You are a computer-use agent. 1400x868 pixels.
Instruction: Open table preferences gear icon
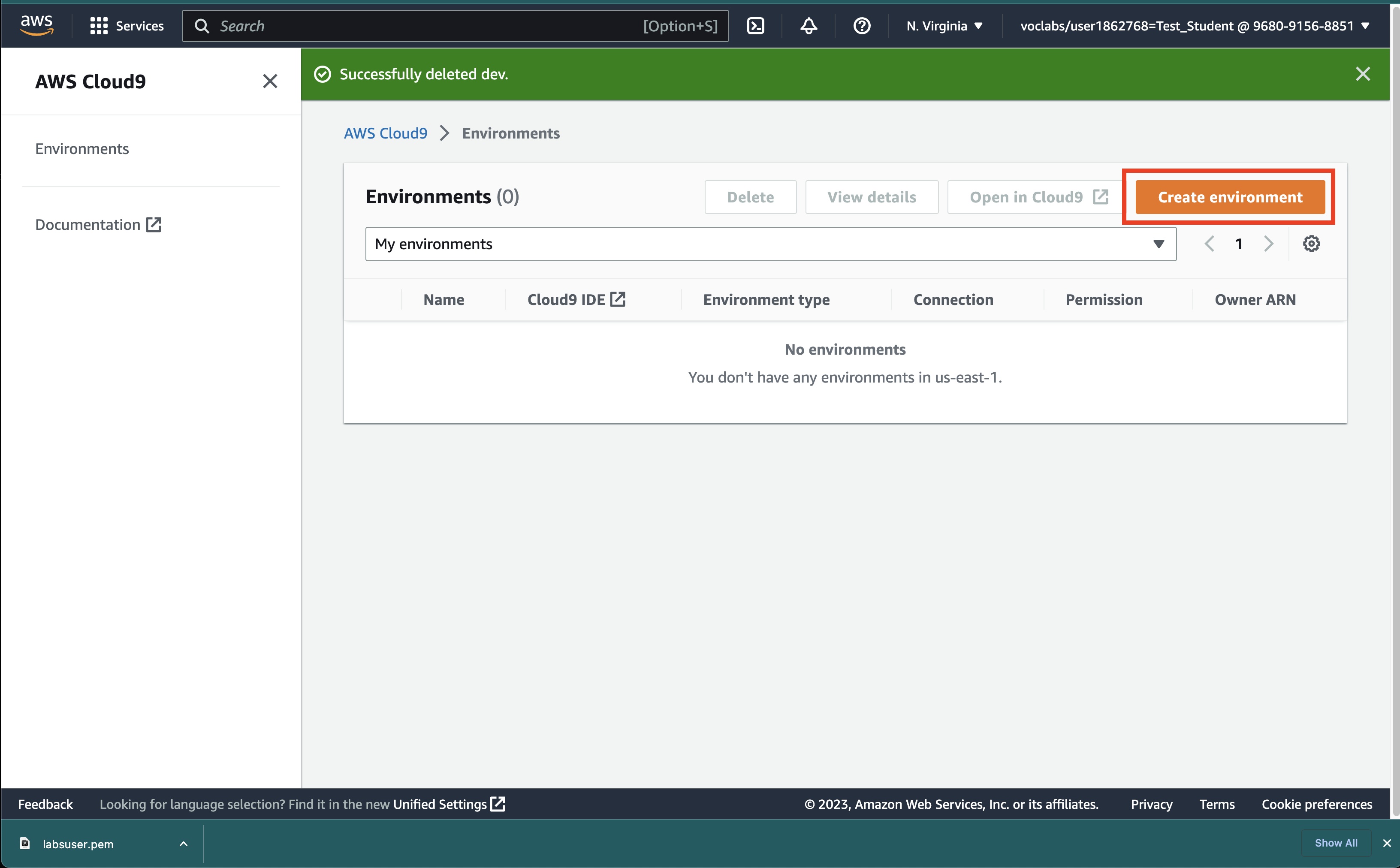pos(1311,244)
